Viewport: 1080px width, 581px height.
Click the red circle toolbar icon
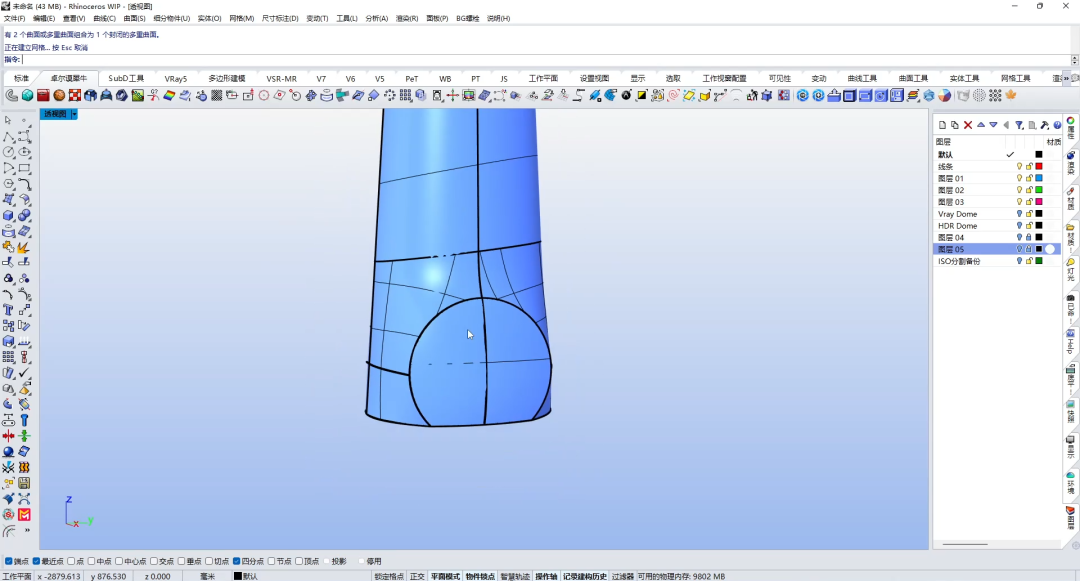tap(264, 95)
